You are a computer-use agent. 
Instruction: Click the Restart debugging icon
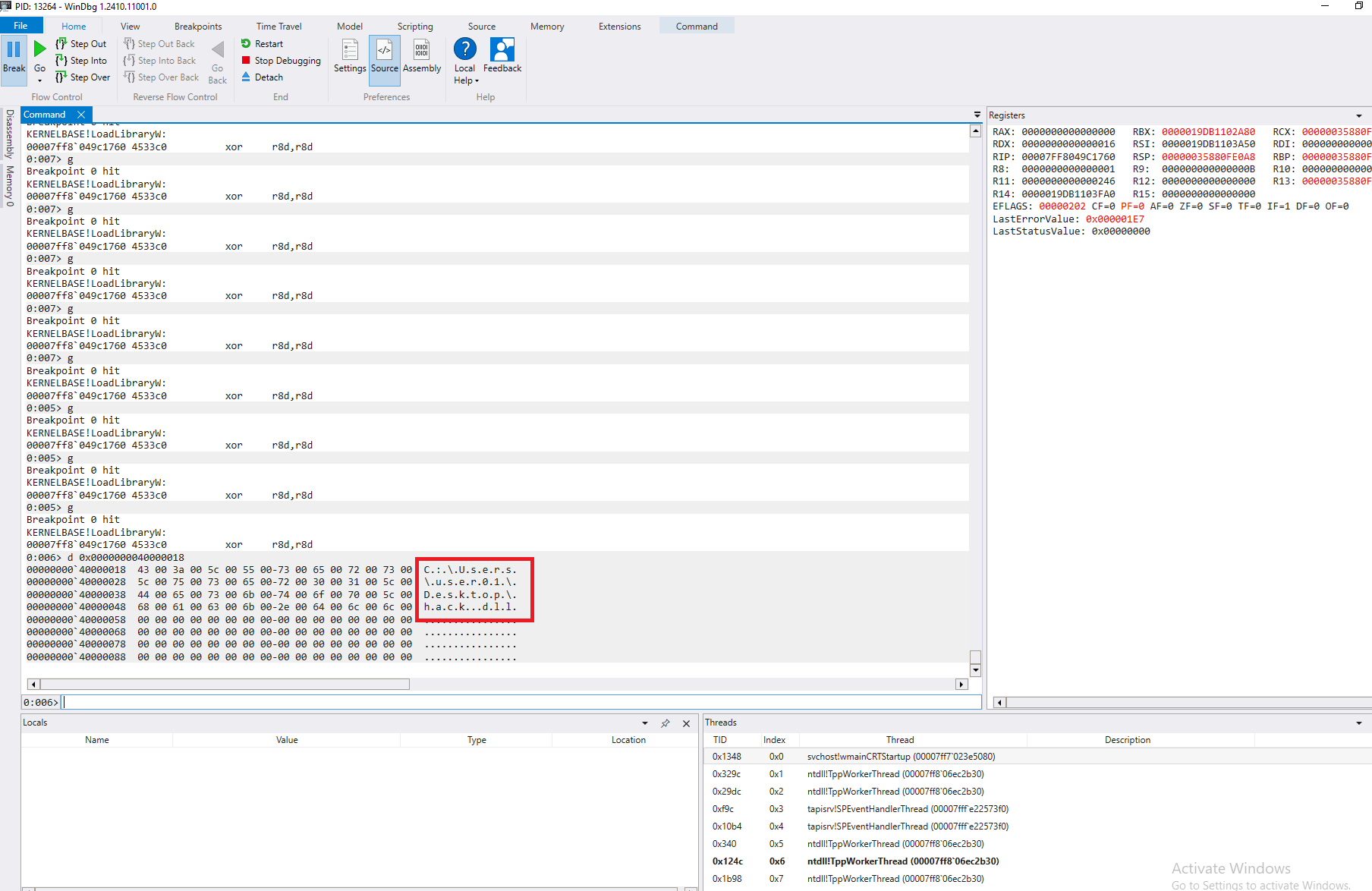[246, 44]
